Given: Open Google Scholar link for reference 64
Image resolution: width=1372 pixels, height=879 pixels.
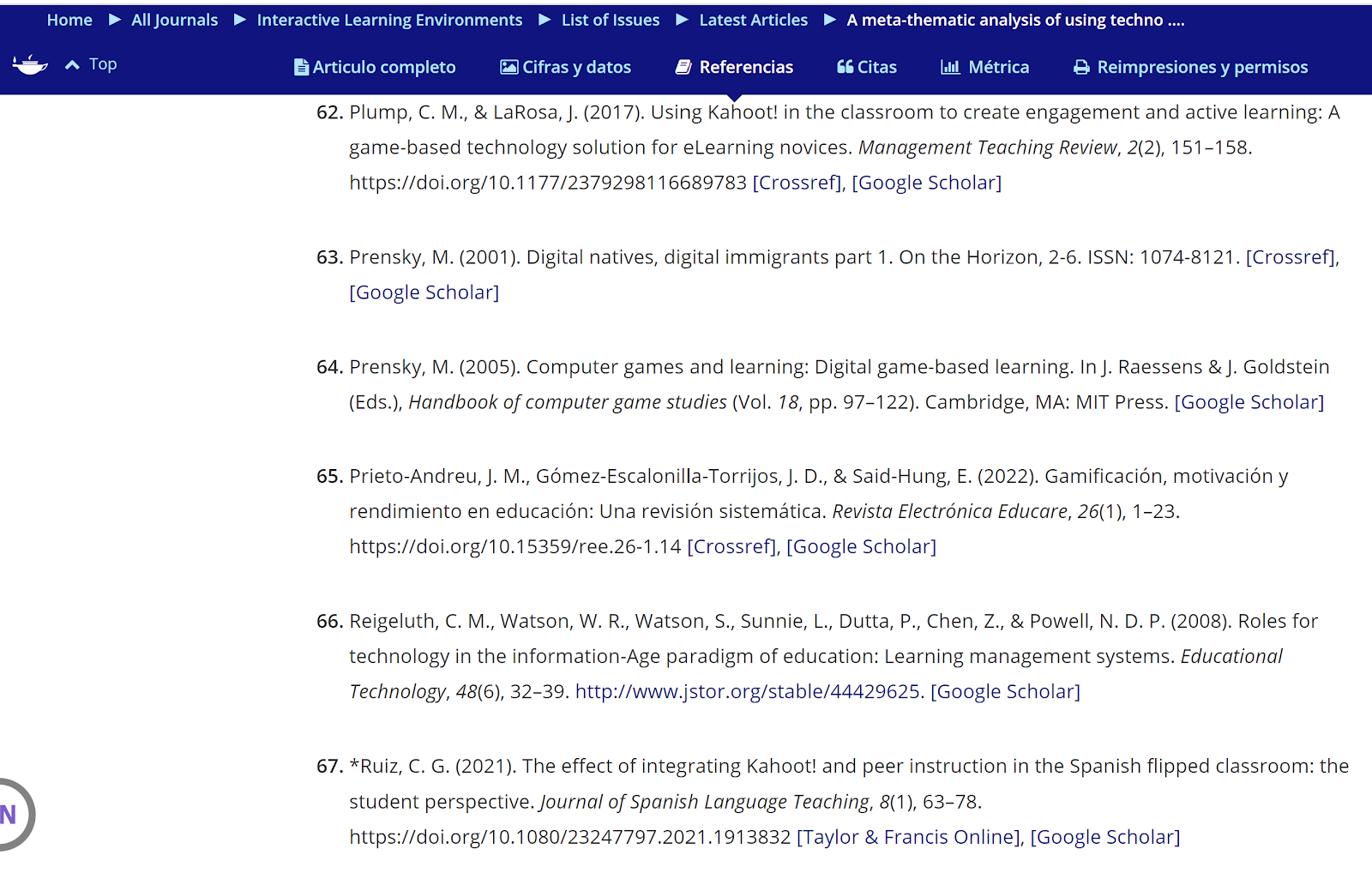Looking at the screenshot, I should tap(1249, 402).
